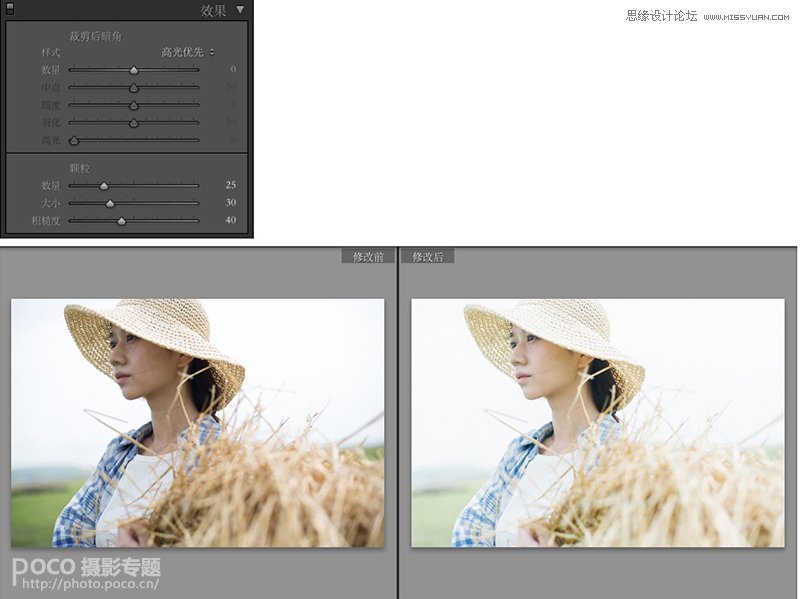Viewport: 800px width, 599px height.
Task: Select the grain size value field 30
Action: [230, 203]
